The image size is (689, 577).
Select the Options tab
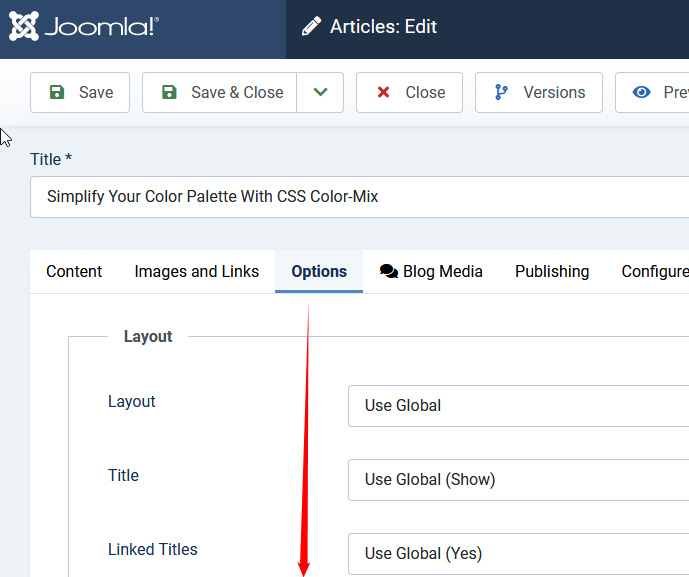pos(319,271)
